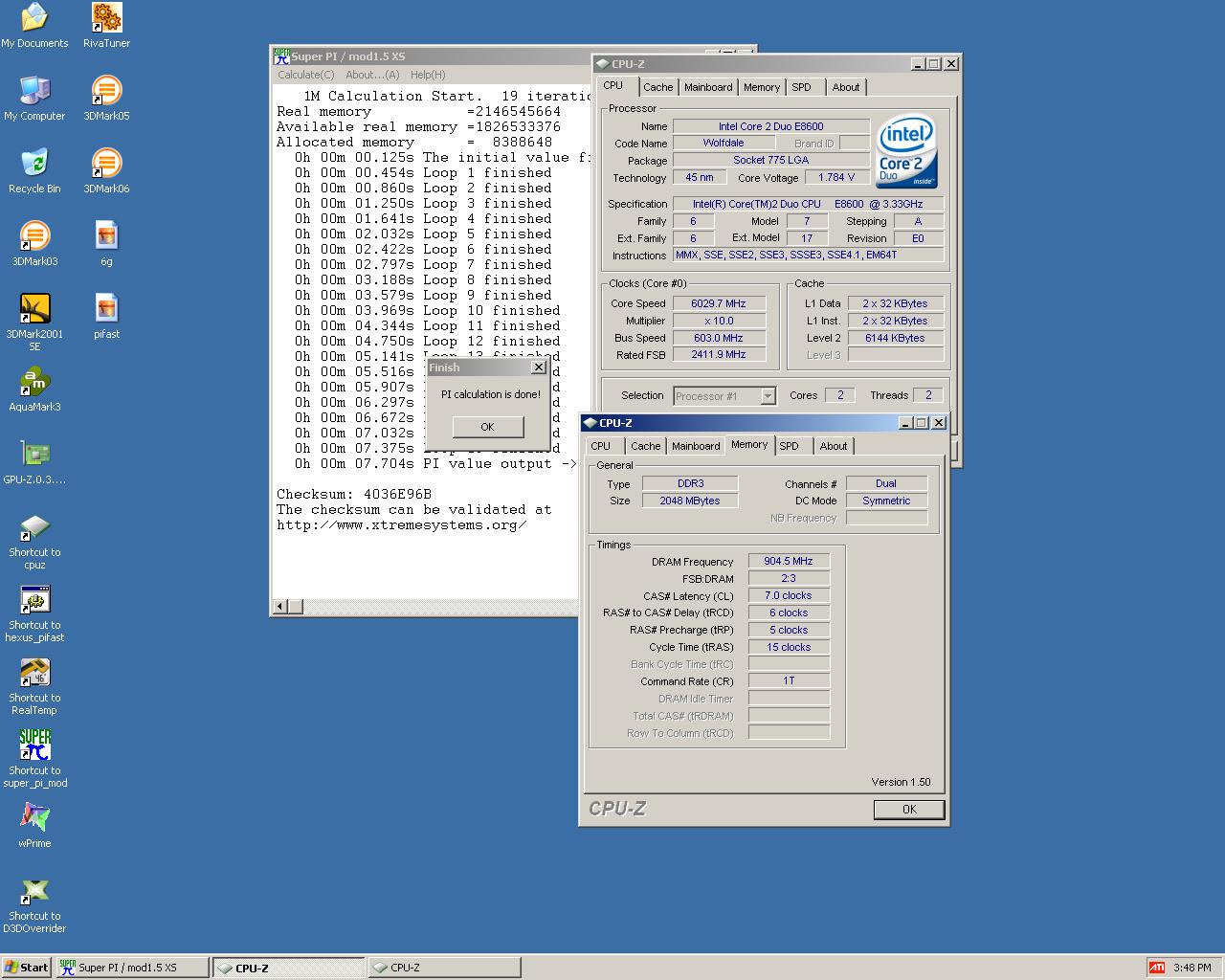Switch to SPD tab in upper CPU-Z
The image size is (1225, 980).
(x=802, y=87)
